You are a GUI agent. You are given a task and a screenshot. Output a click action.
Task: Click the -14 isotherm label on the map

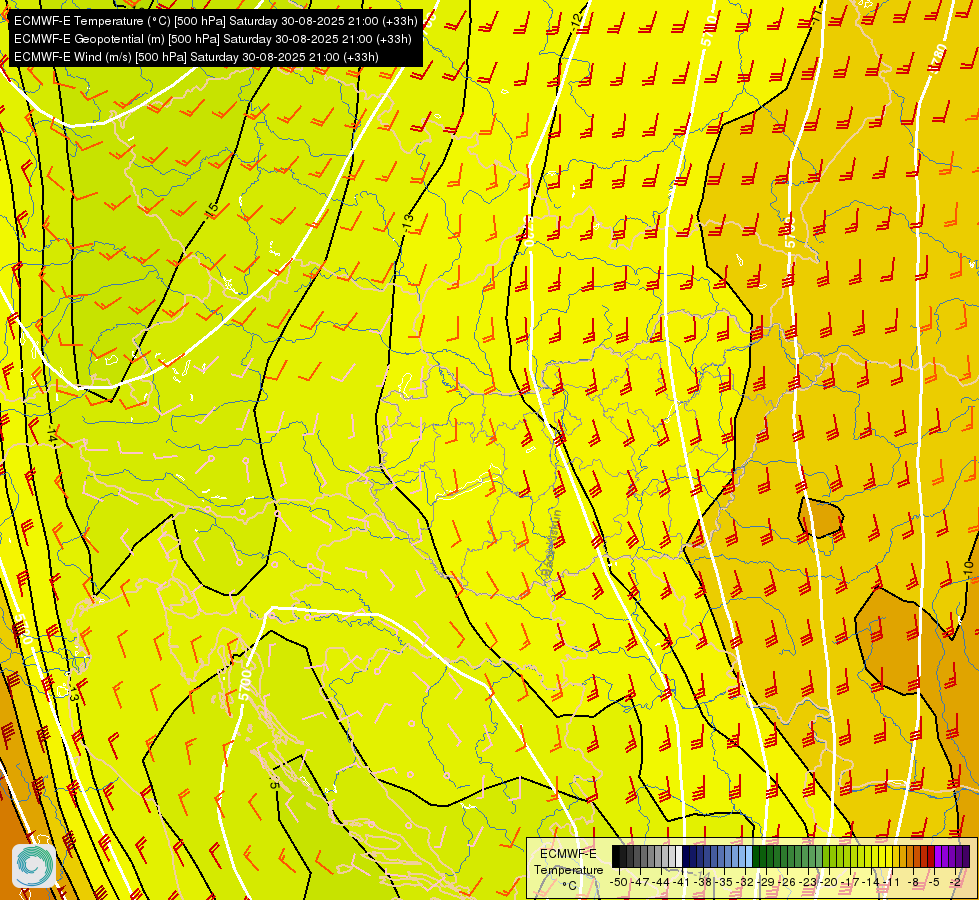click(x=52, y=435)
